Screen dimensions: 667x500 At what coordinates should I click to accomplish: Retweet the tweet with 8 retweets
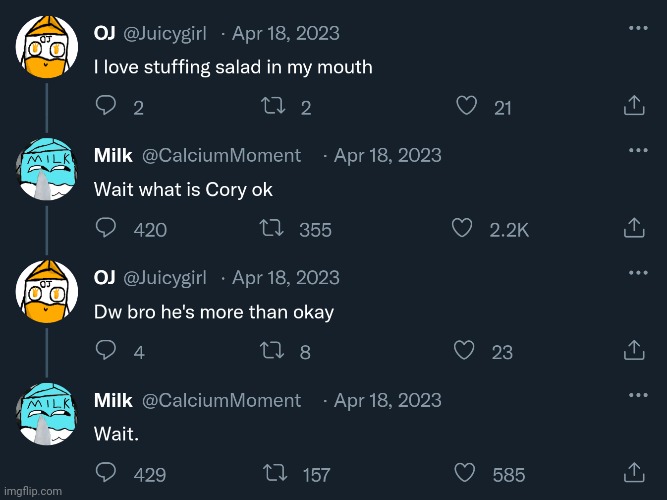(271, 351)
